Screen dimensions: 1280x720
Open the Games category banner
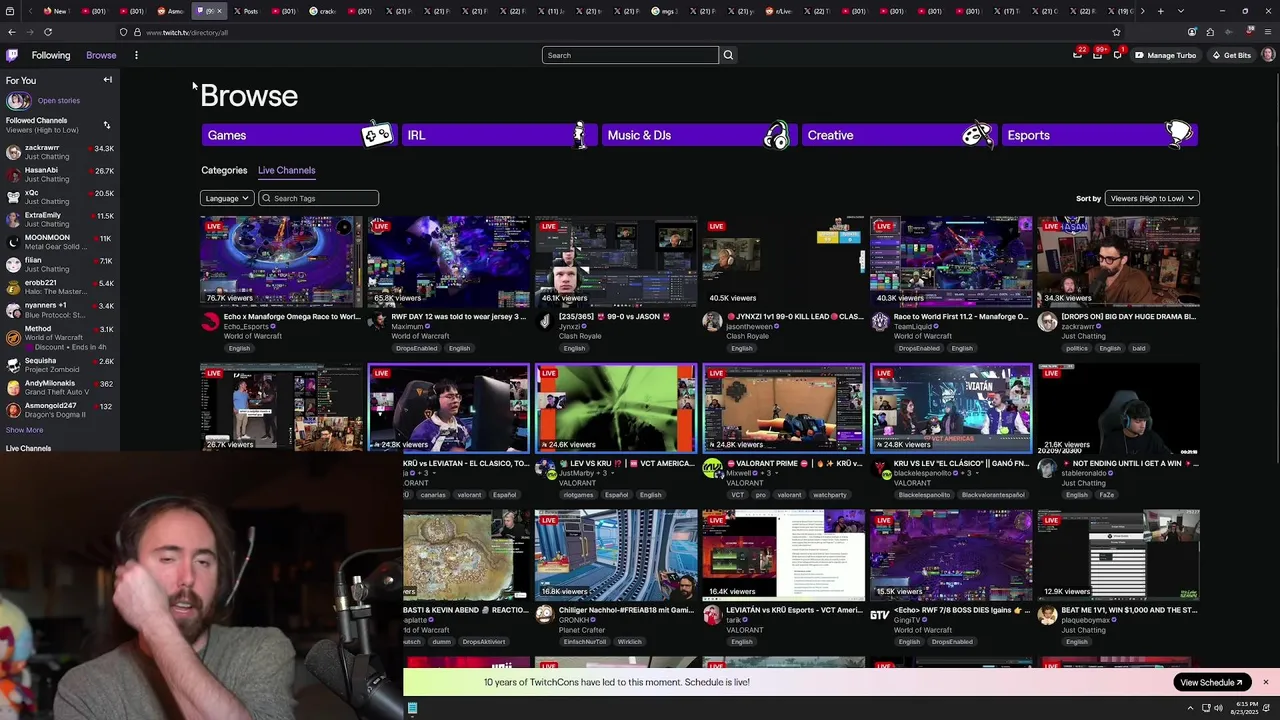tap(299, 135)
